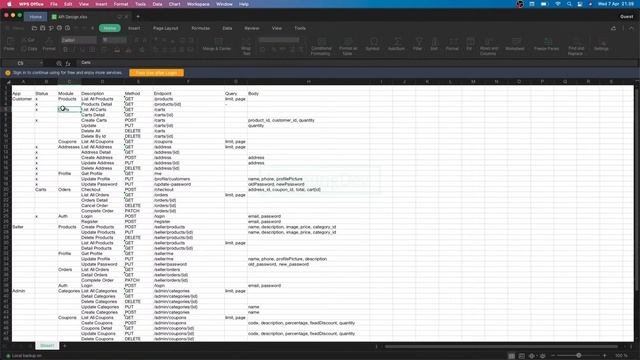The width and height of the screenshot is (640, 360).
Task: Click Merge & Center in the ribbon
Action: [217, 44]
